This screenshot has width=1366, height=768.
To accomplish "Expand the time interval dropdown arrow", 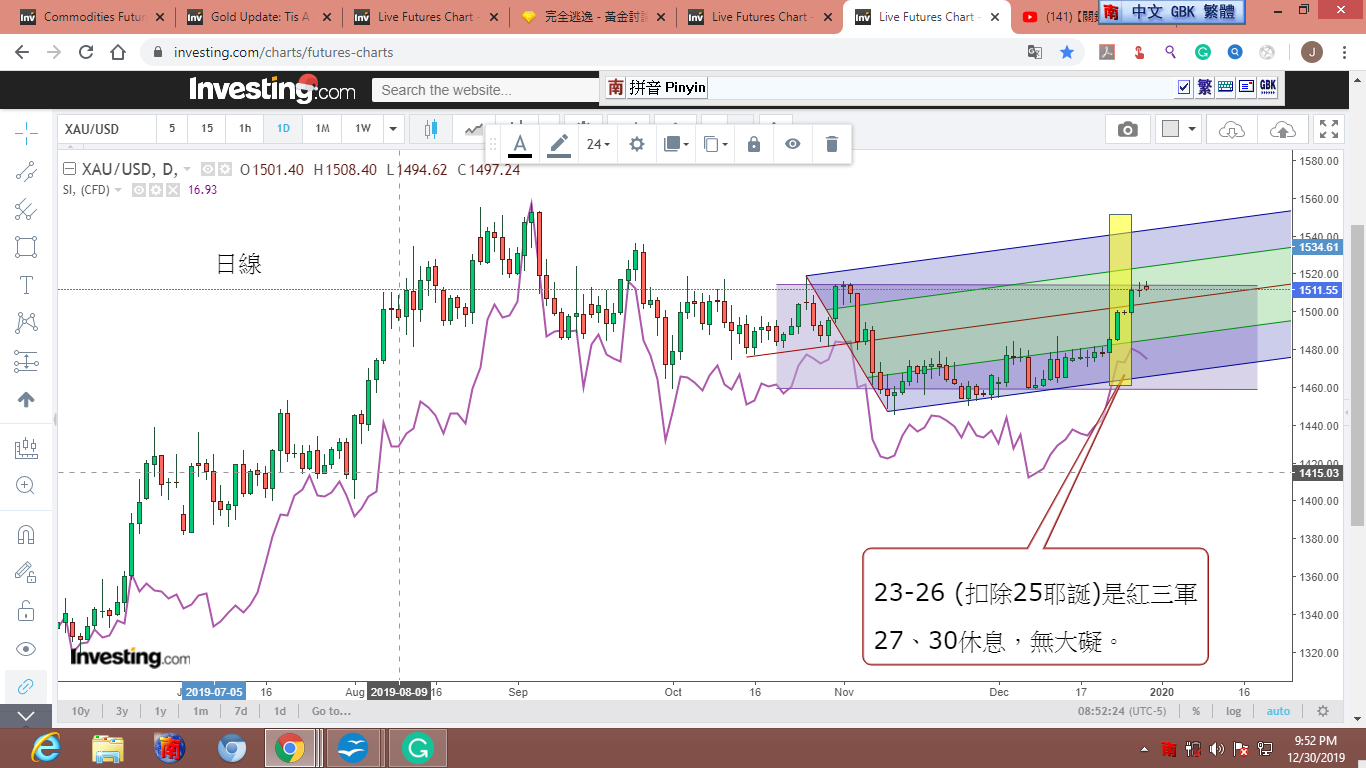I will click(394, 129).
